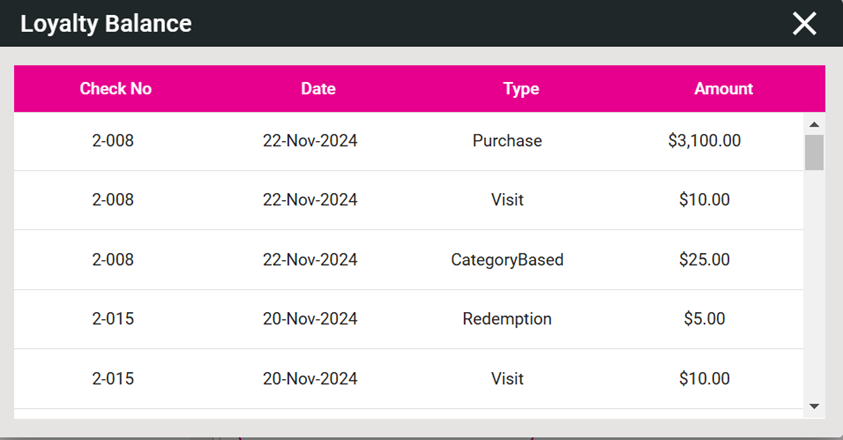Select the Purchase transaction row
The image size is (843, 440).
pyautogui.click(x=507, y=141)
